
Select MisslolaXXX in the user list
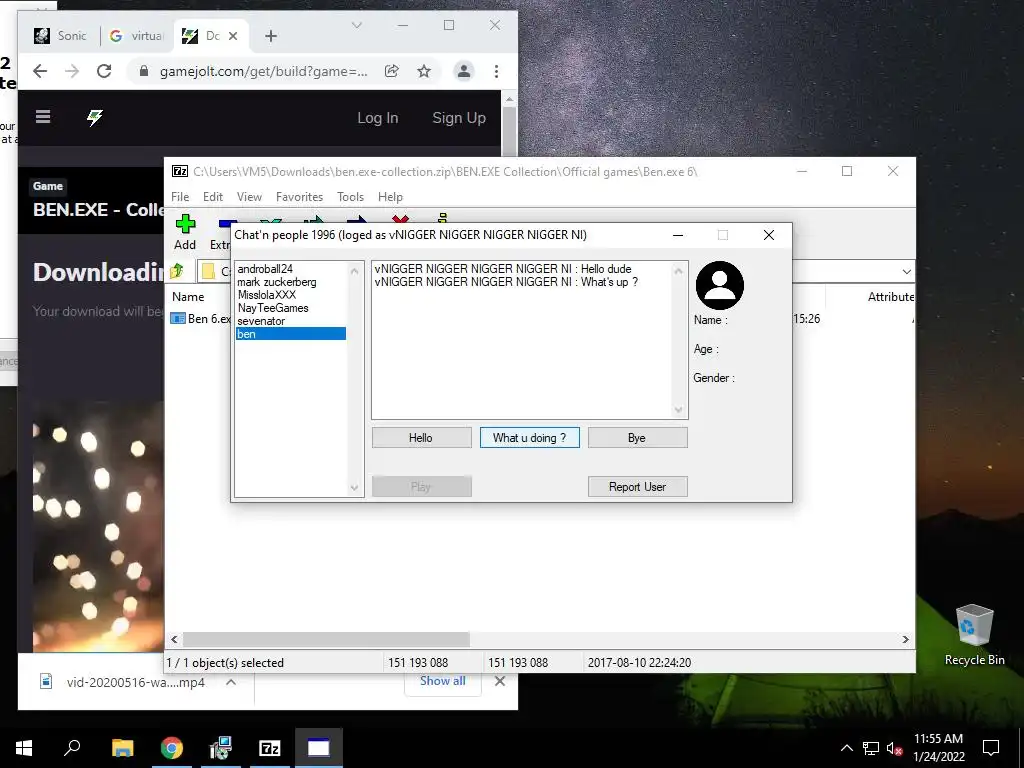tap(291, 295)
